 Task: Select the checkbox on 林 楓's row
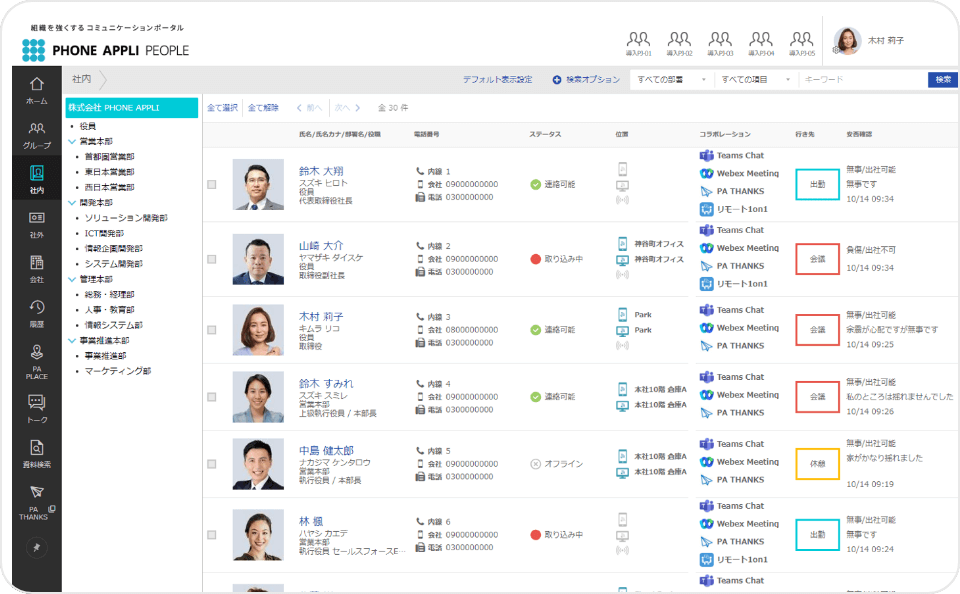(x=211, y=534)
